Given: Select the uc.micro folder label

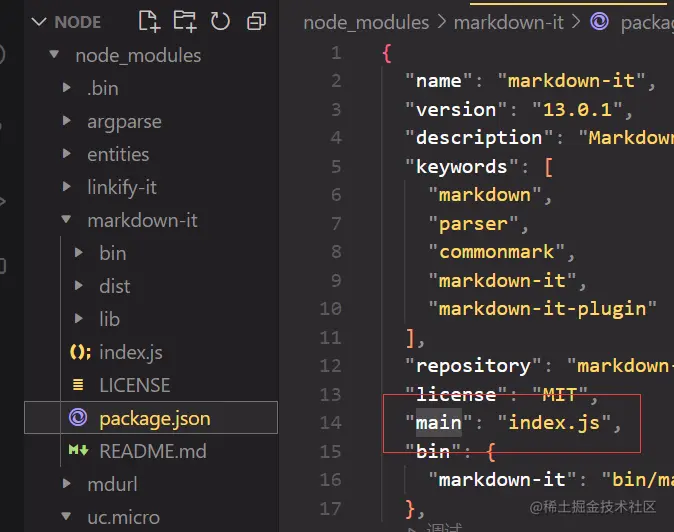Looking at the screenshot, I should point(123,518).
